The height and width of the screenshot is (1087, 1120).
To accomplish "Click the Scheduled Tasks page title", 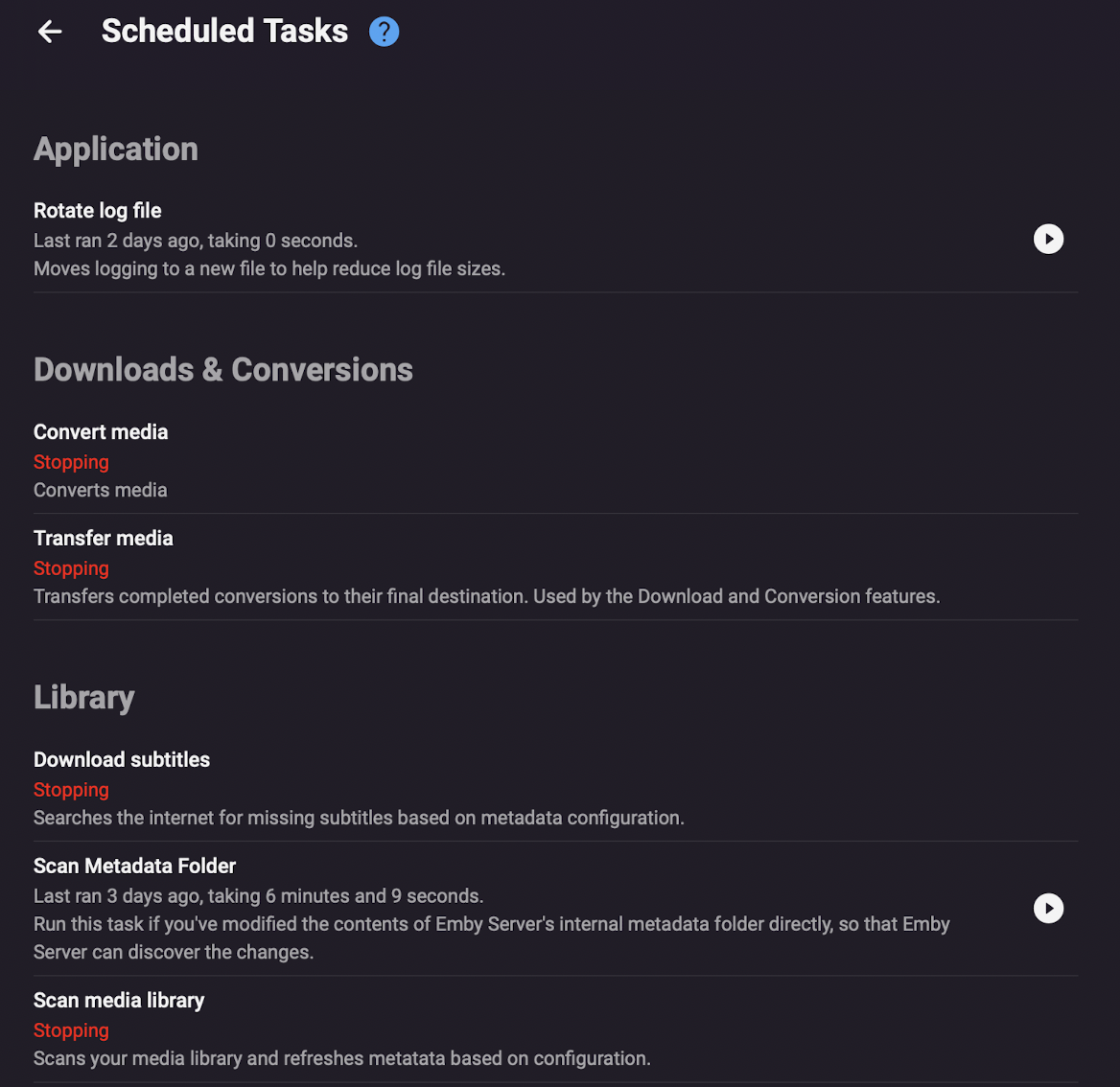I will [224, 31].
